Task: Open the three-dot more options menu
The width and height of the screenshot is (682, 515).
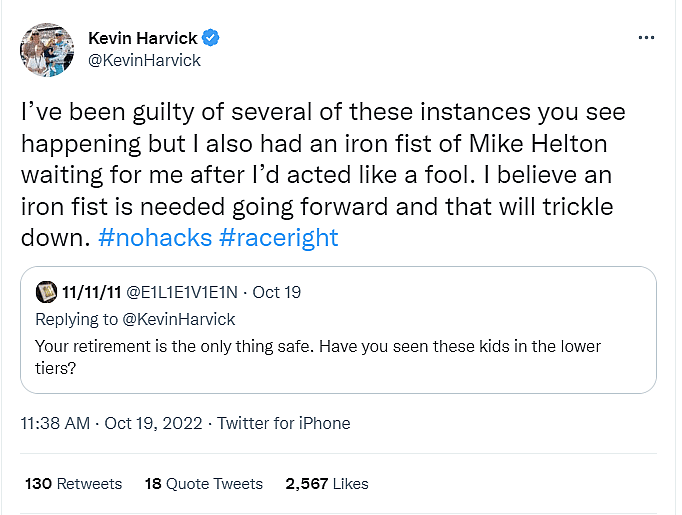Action: 646,37
